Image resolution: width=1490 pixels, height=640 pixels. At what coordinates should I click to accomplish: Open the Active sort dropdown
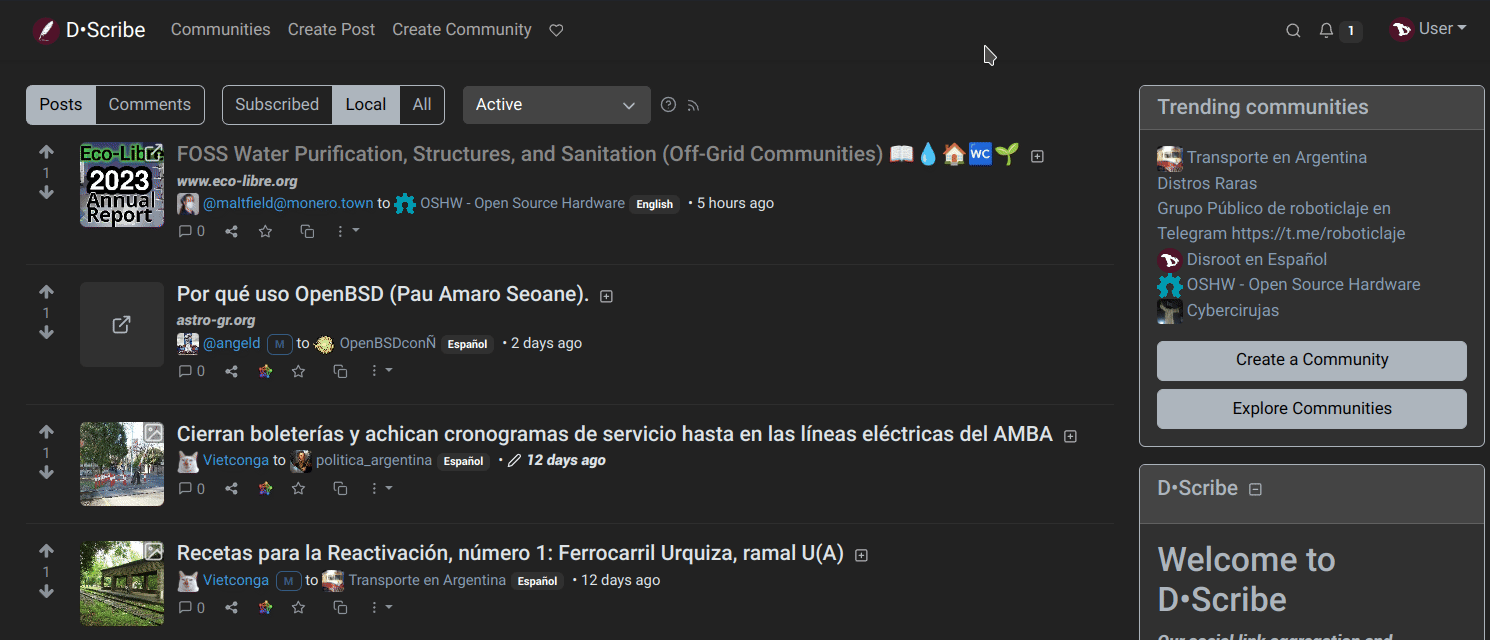(556, 105)
